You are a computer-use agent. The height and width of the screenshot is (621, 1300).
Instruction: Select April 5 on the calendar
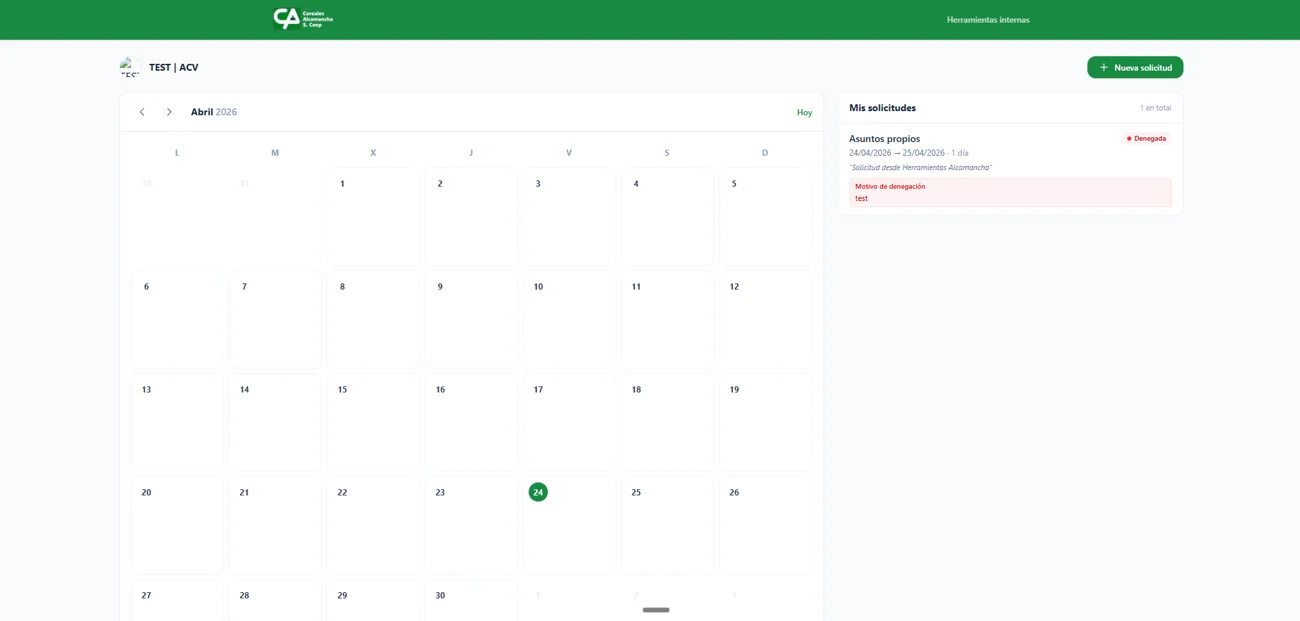765,217
